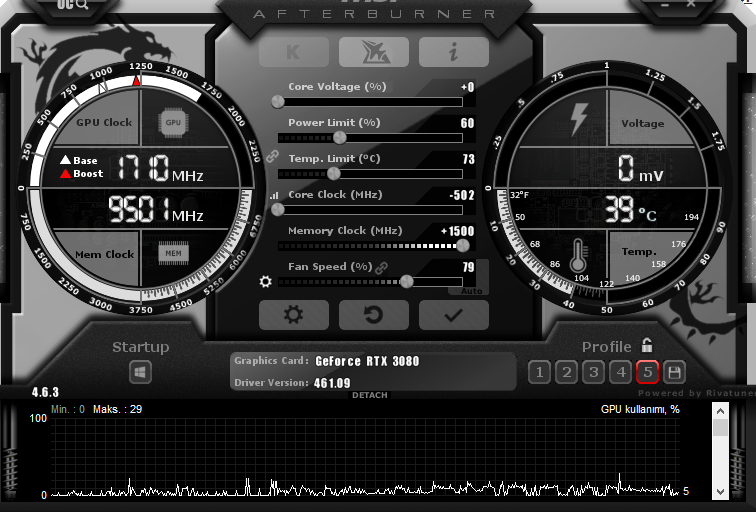Apply settings with the checkmark button
Viewport: 756px width, 517px height.
[454, 315]
